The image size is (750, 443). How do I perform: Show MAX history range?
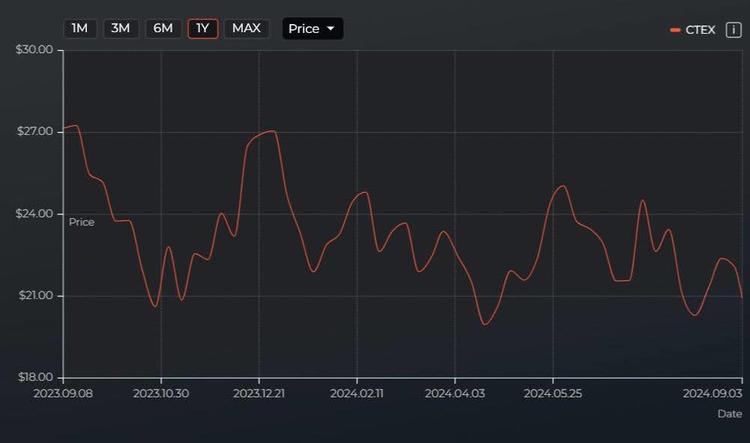pos(246,28)
